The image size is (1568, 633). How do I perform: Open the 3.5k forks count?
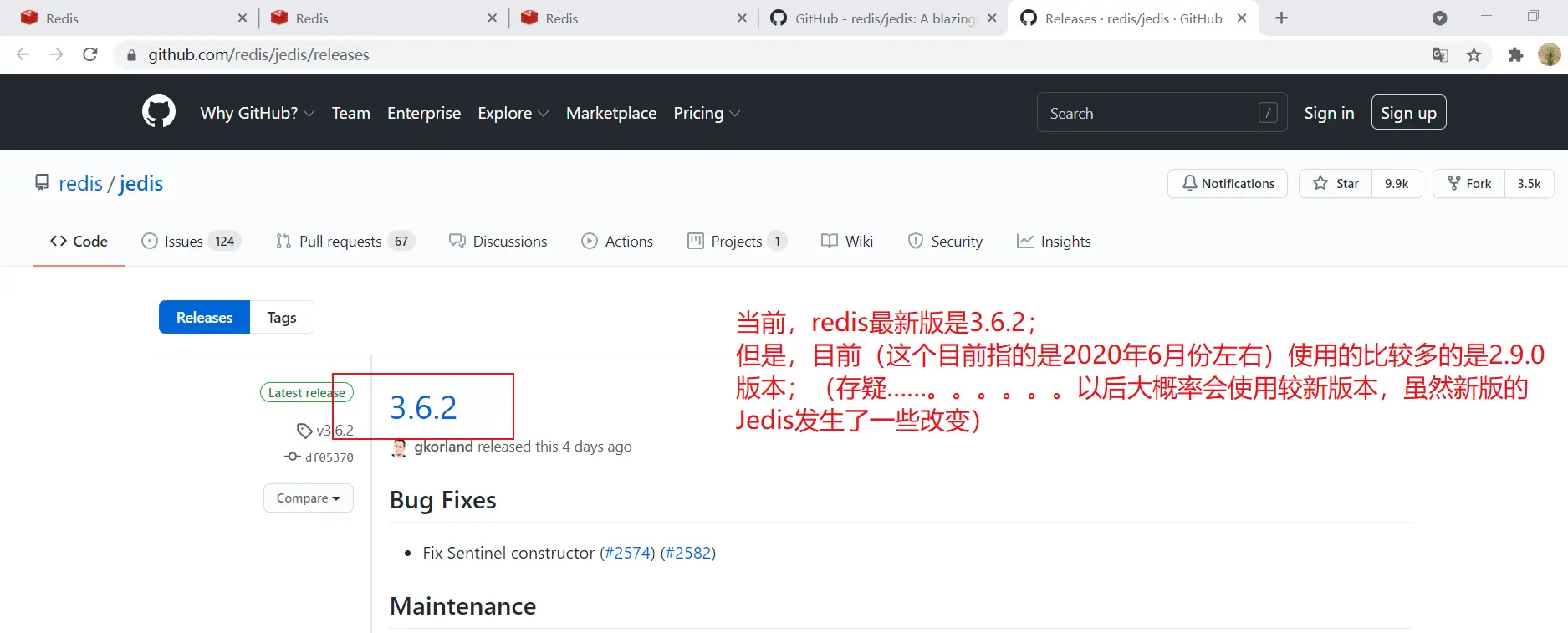pyautogui.click(x=1529, y=183)
